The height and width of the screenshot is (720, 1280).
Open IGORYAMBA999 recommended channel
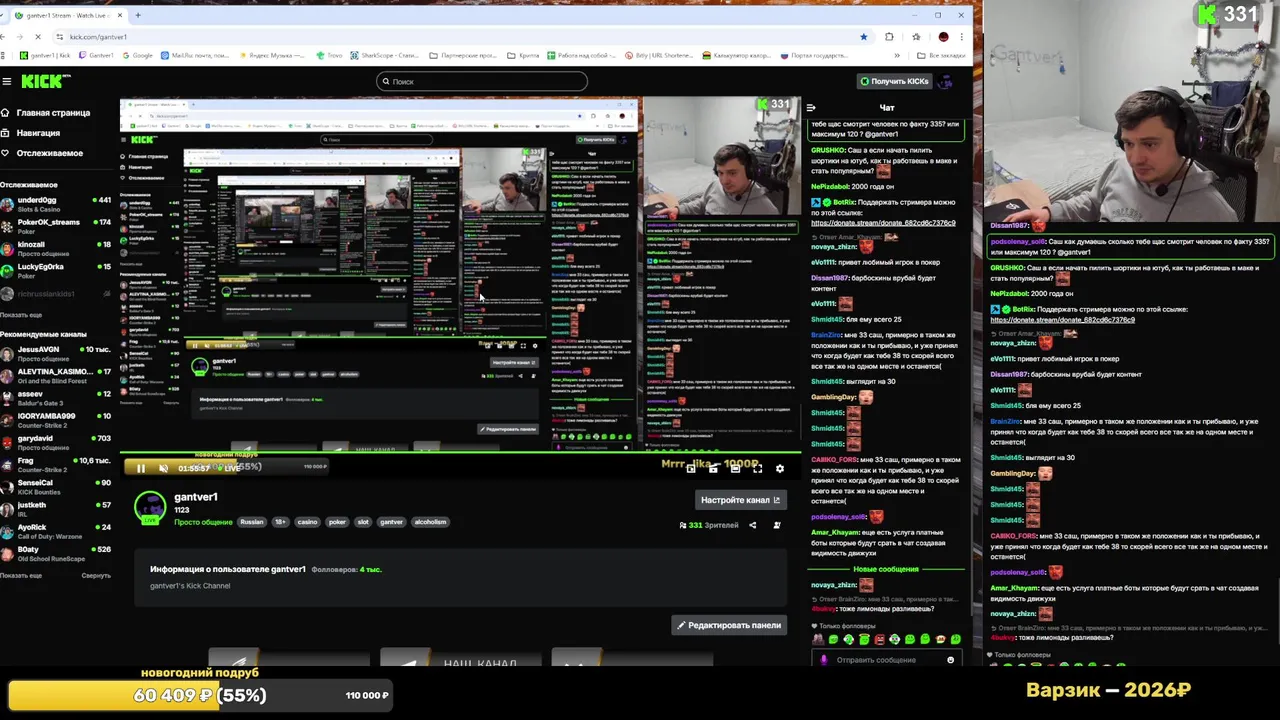click(x=56, y=420)
